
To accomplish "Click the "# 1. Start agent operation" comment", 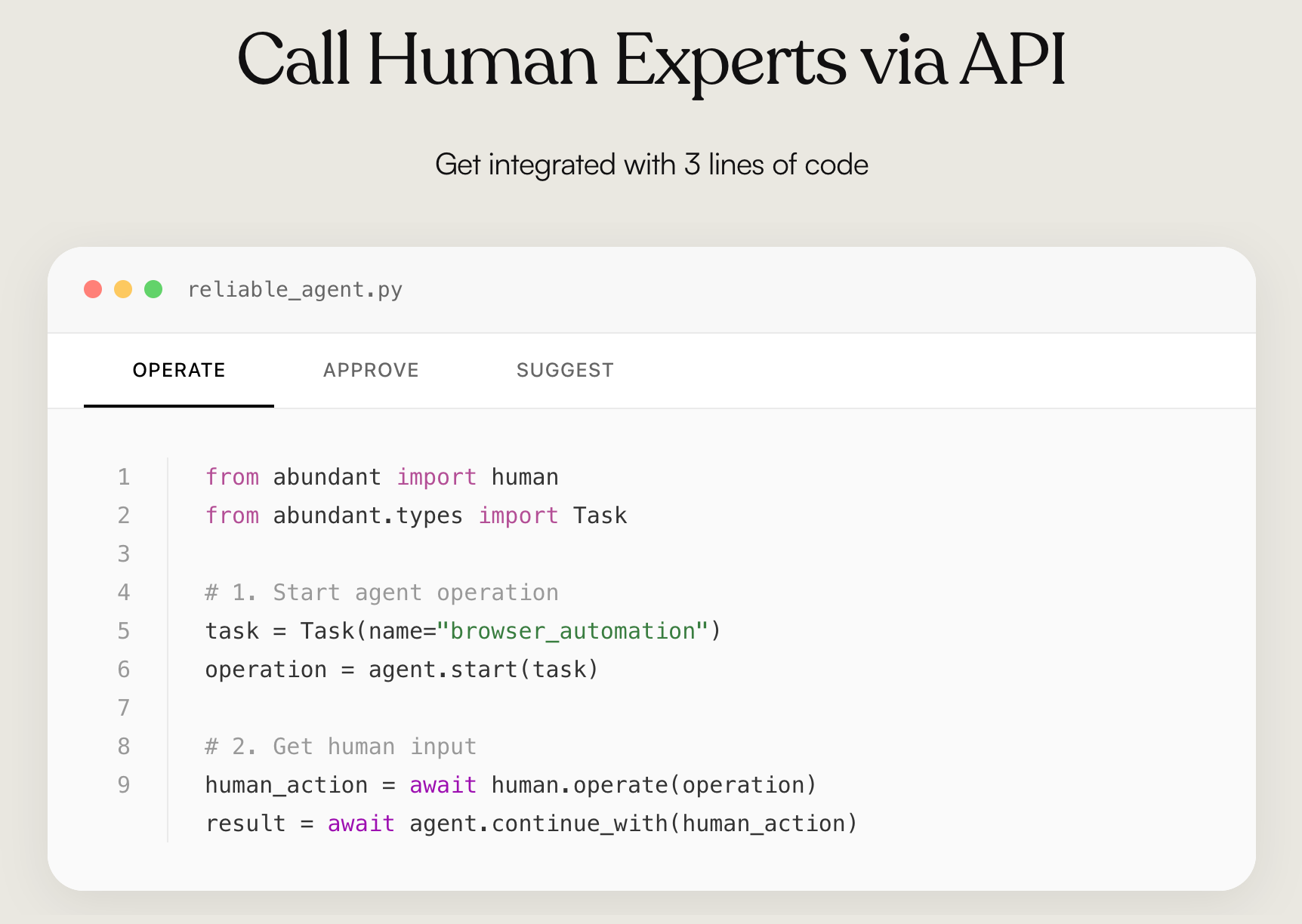I will coord(381,593).
